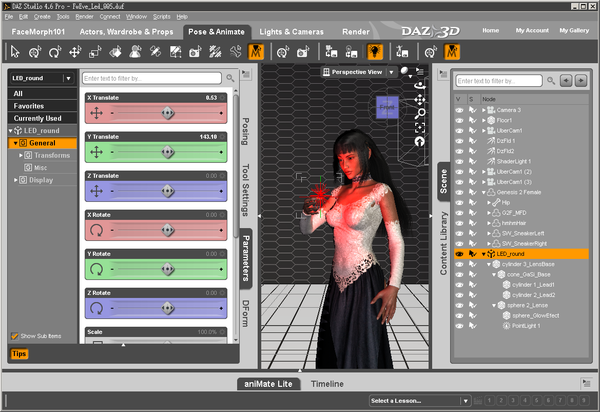Click the zoom magnifier viewport icon
Viewport: 600px width, 412px height.
tap(420, 113)
